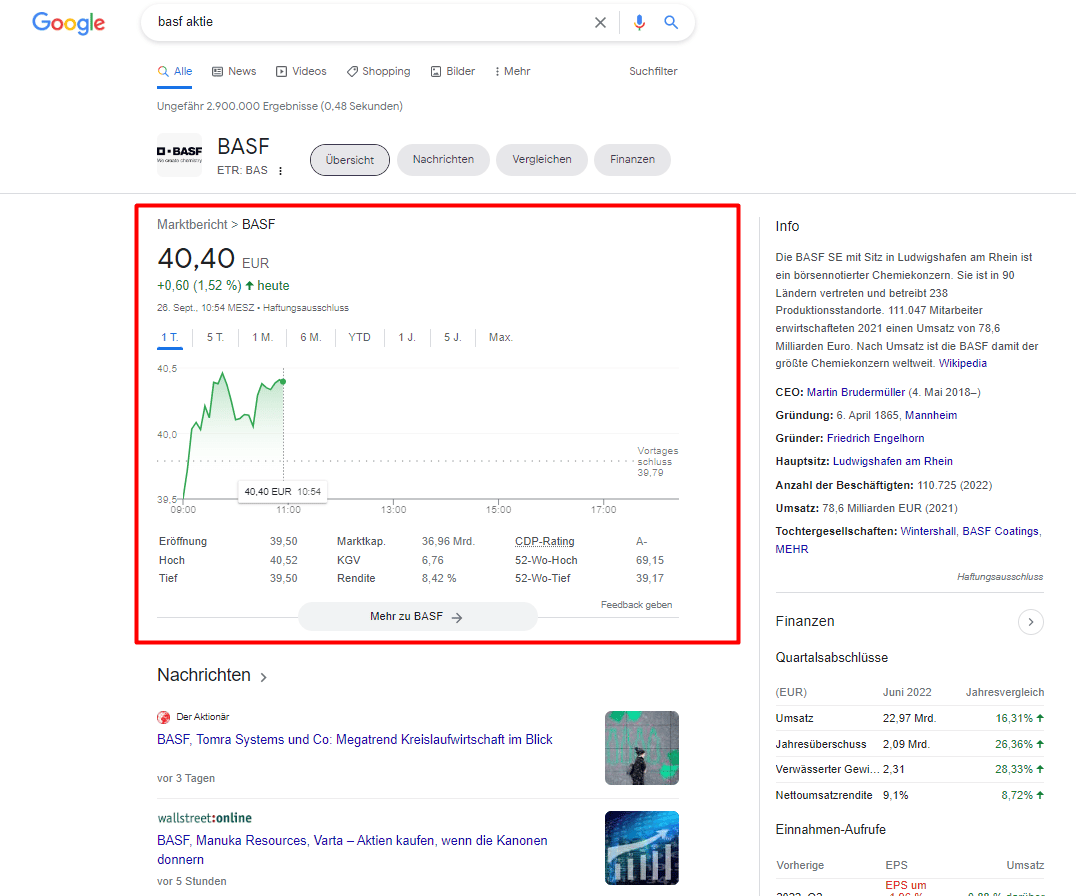Select the Alle results tab
The image size is (1076, 896).
[175, 71]
